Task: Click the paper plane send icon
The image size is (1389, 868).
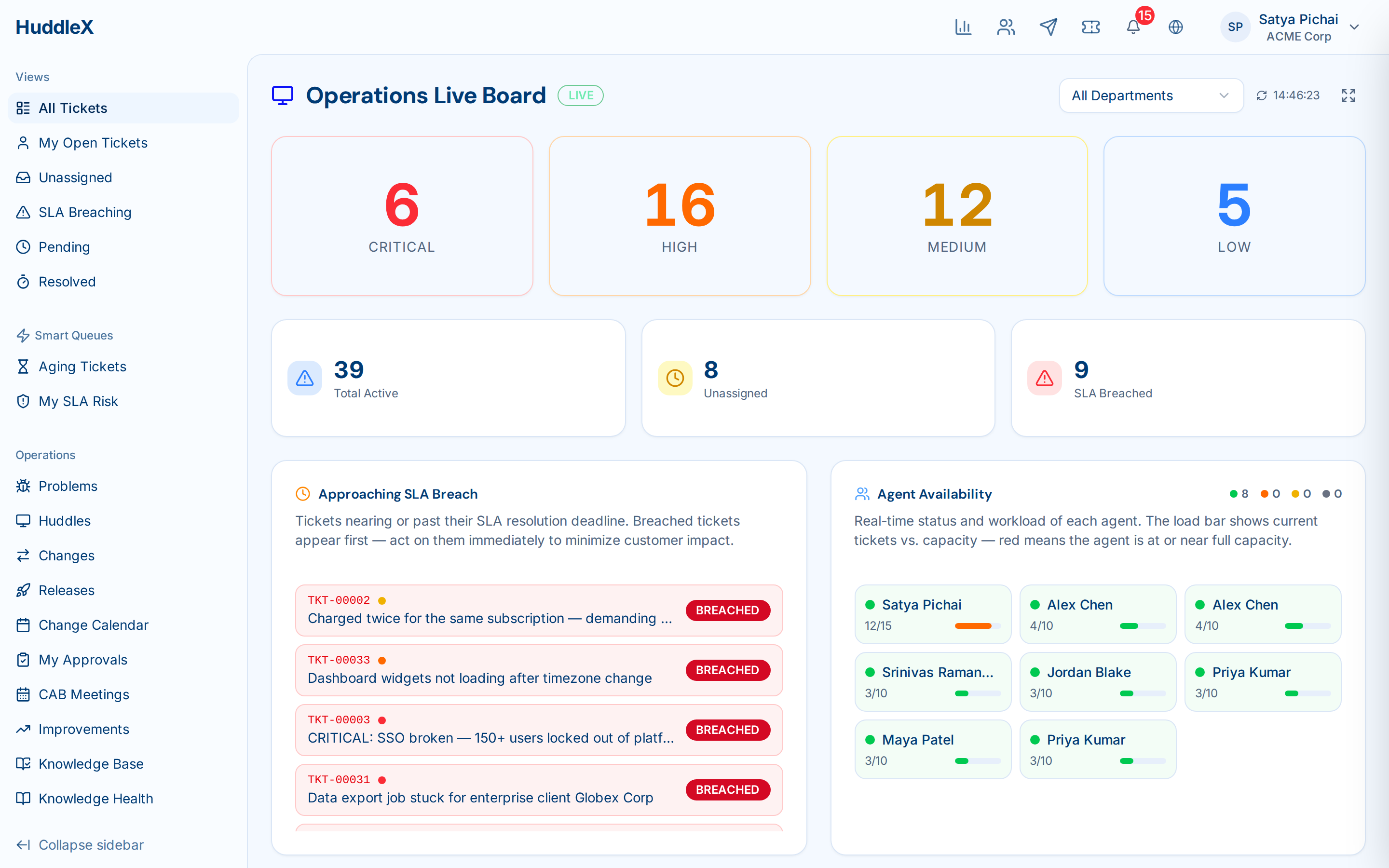Action: [x=1048, y=27]
